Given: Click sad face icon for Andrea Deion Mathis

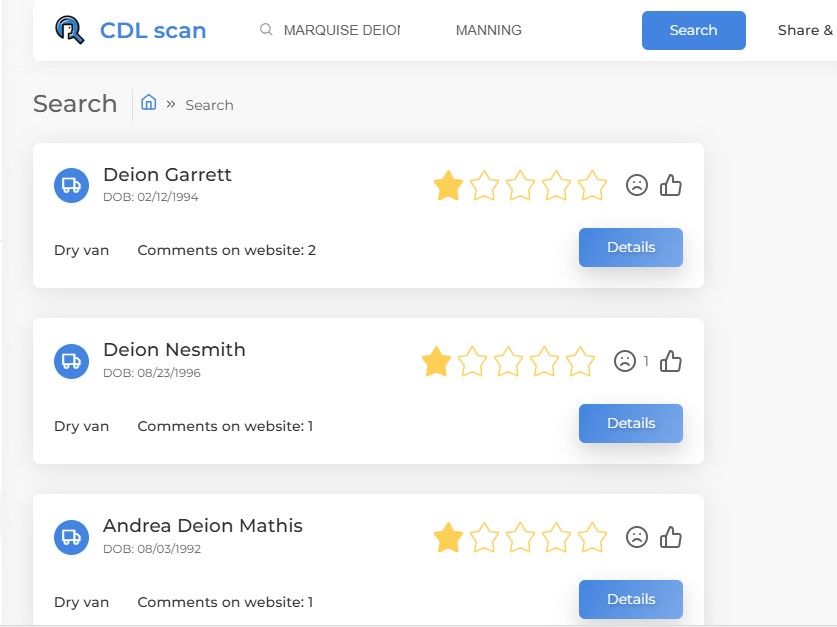Looking at the screenshot, I should [x=636, y=537].
